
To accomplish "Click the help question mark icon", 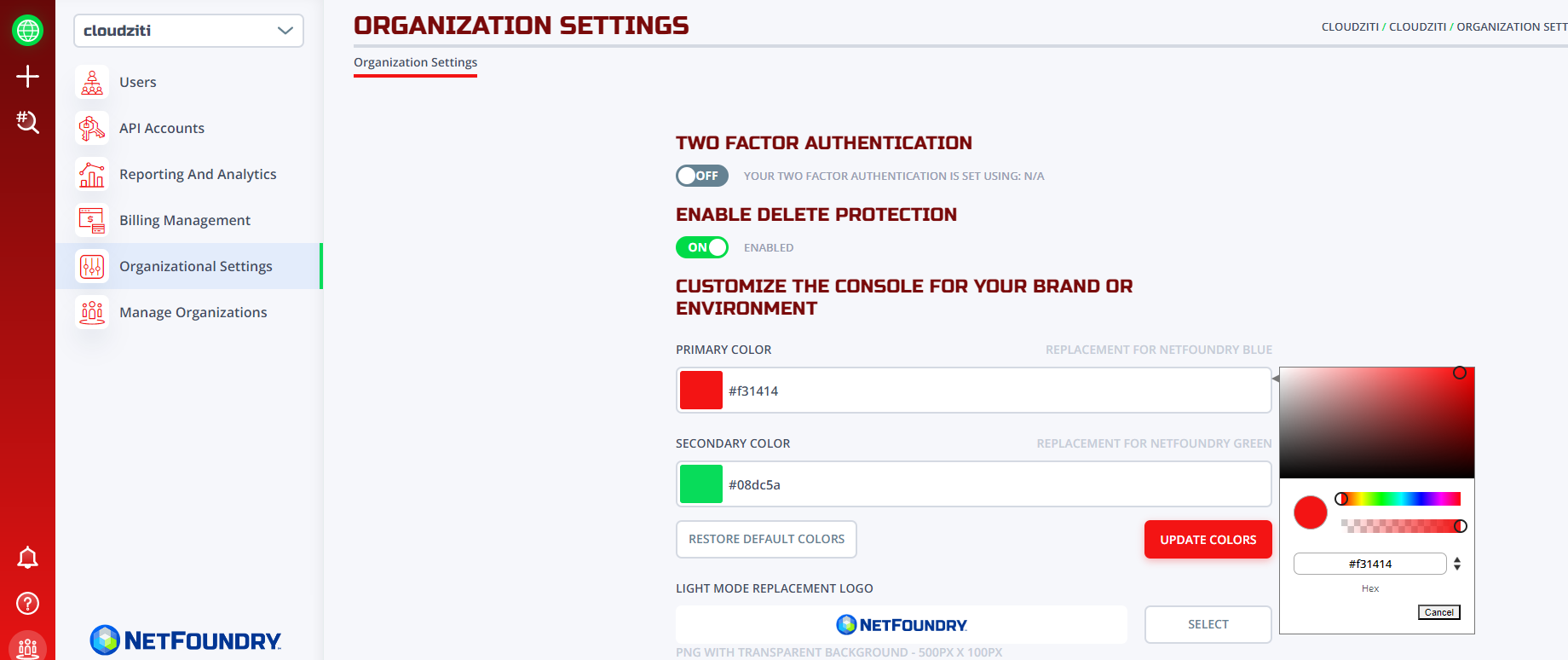I will 28,604.
